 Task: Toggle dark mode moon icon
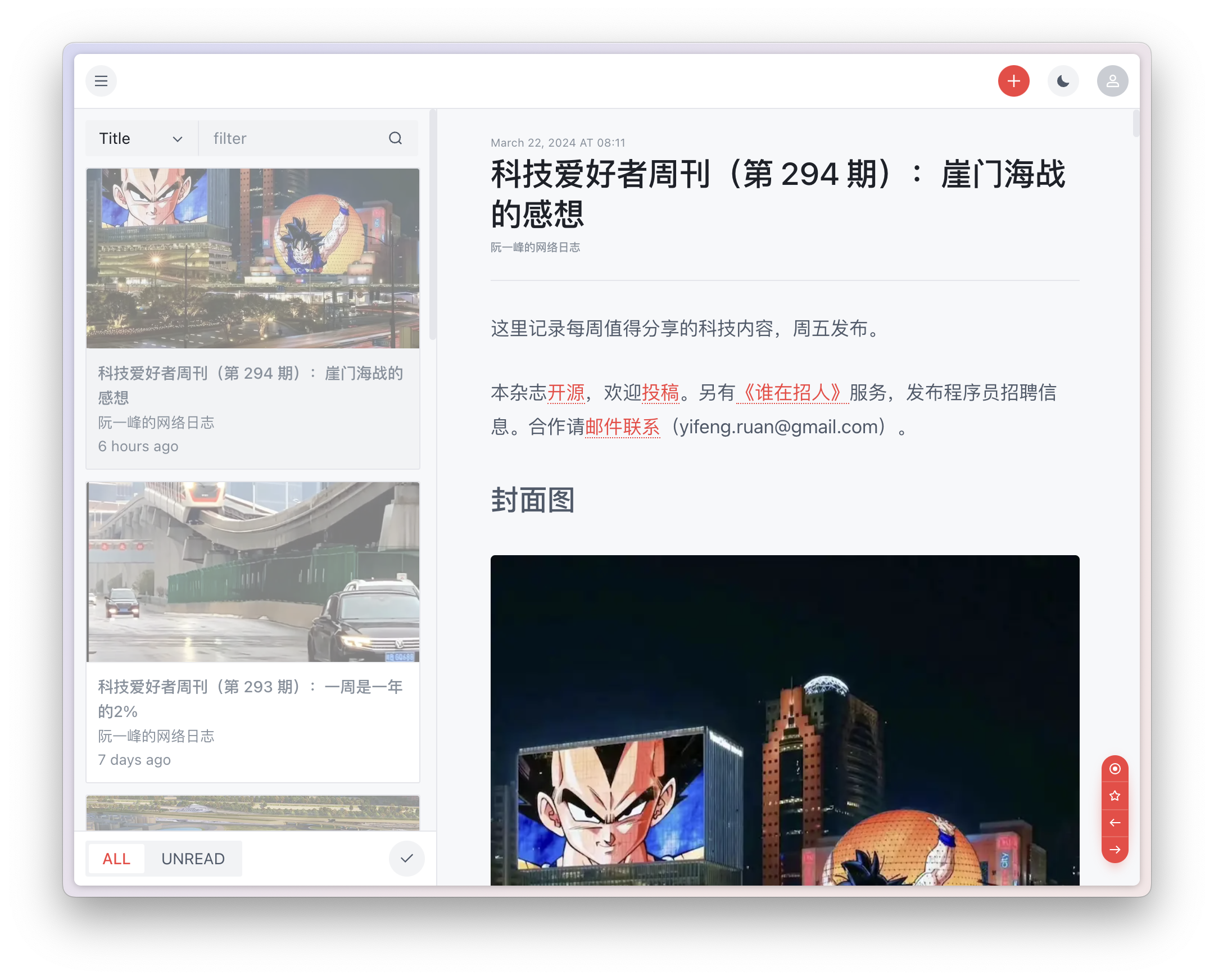pos(1063,81)
